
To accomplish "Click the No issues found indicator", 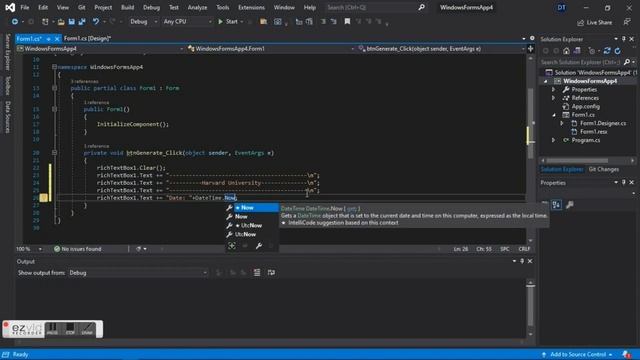I will pos(78,249).
